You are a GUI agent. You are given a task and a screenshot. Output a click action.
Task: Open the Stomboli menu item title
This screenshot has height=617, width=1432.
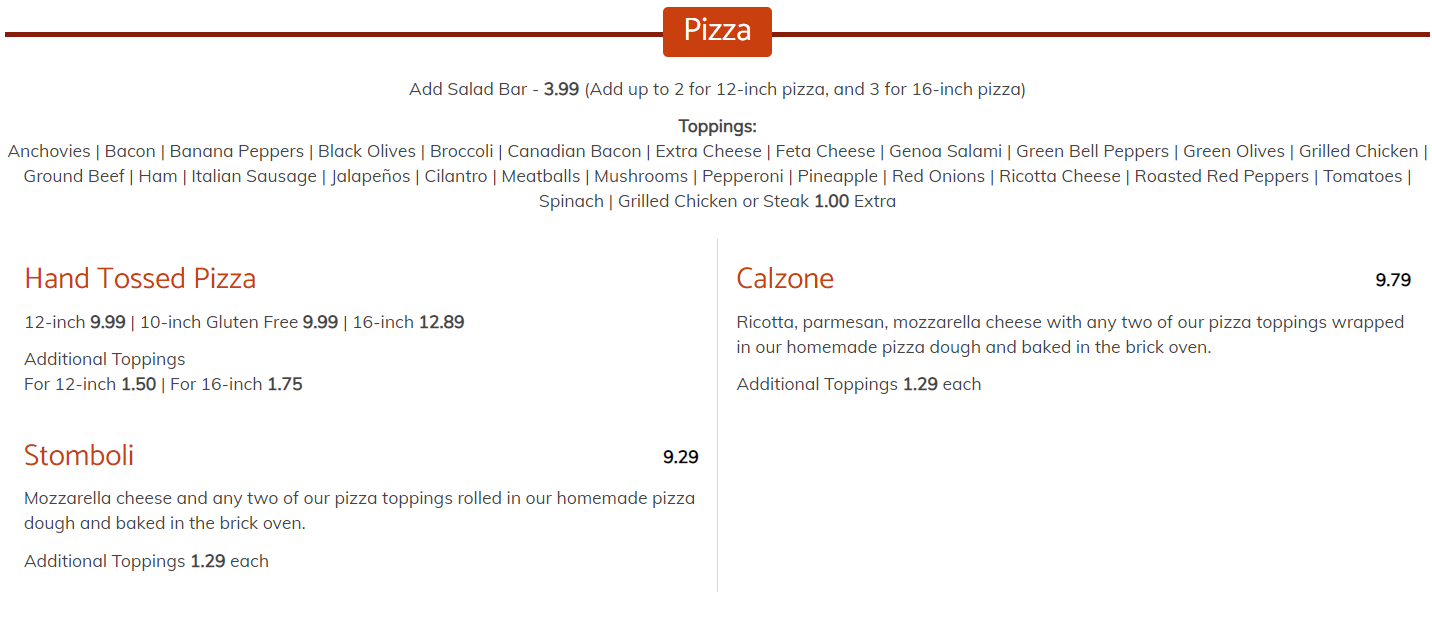point(79,456)
